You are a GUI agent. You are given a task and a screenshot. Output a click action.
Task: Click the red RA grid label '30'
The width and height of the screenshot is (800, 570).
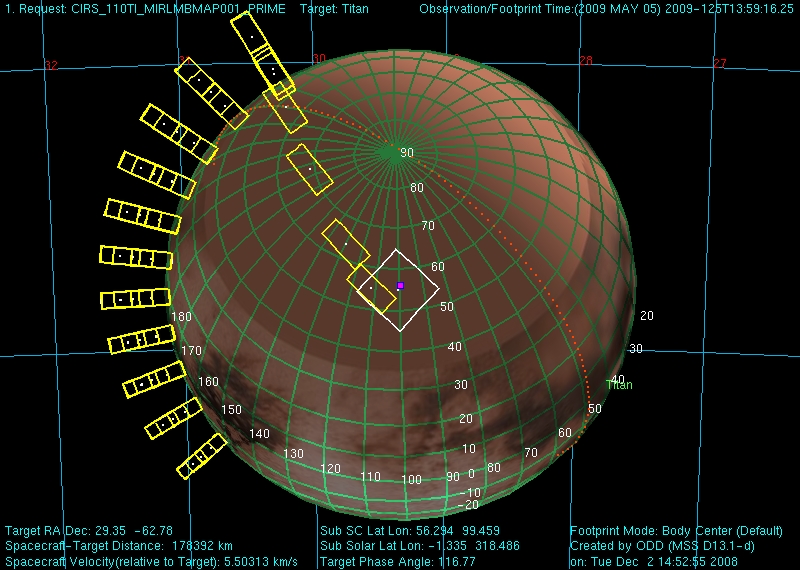tap(319, 58)
